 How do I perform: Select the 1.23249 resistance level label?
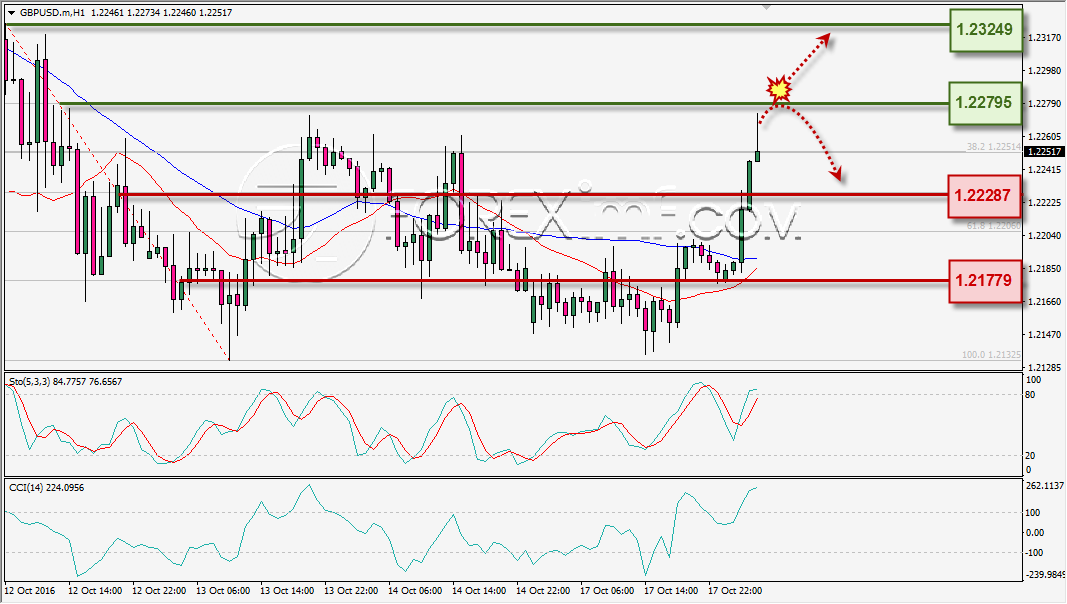985,30
